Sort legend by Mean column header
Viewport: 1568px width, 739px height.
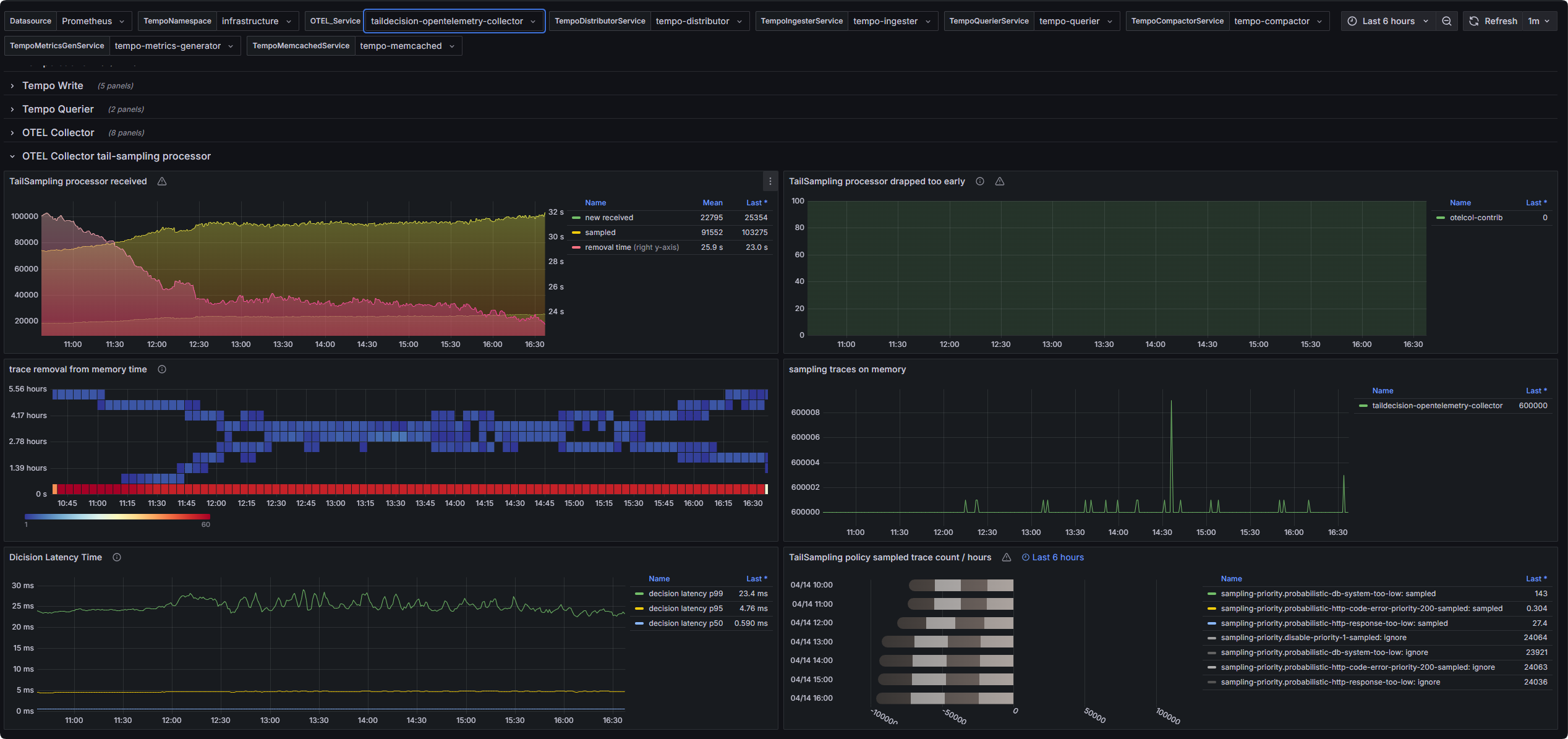coord(712,203)
